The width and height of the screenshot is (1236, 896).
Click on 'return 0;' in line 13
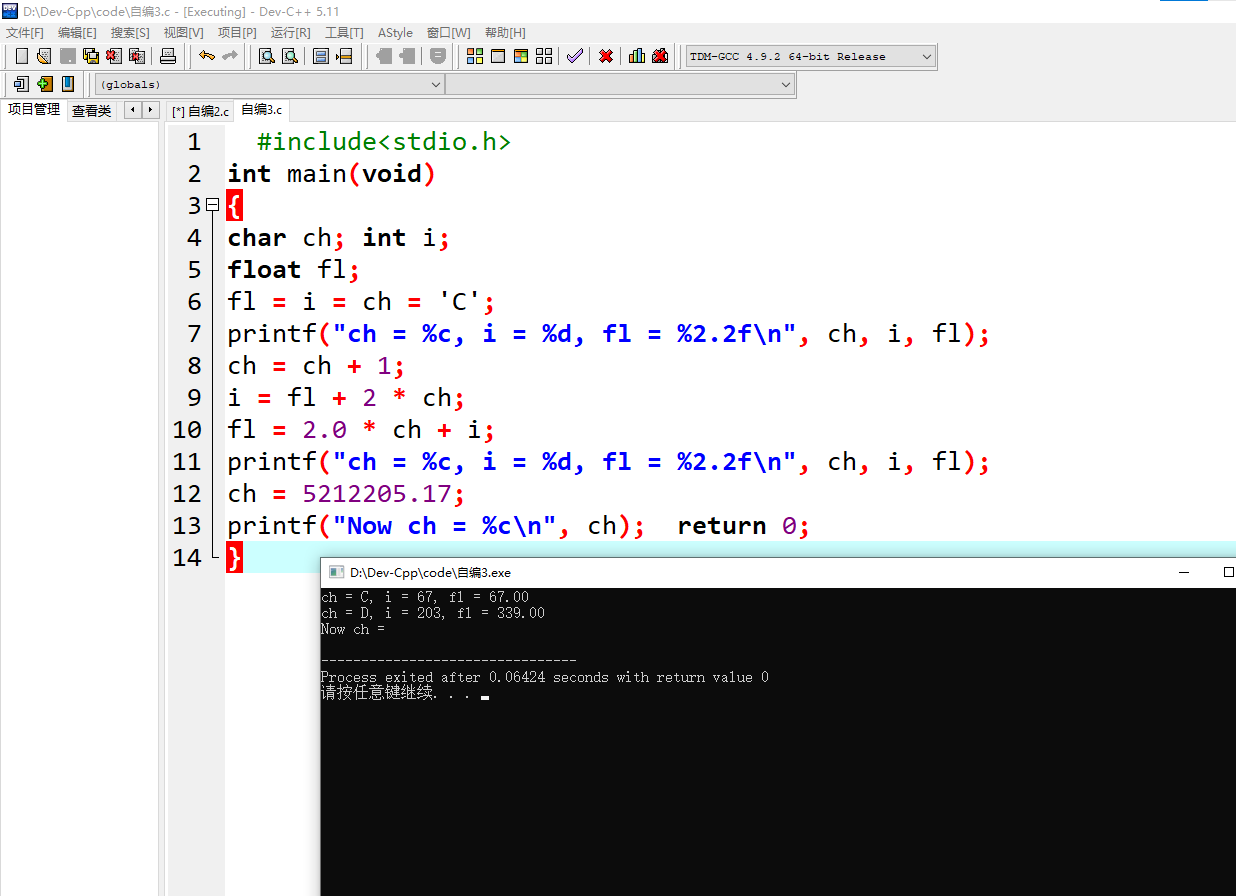point(743,526)
